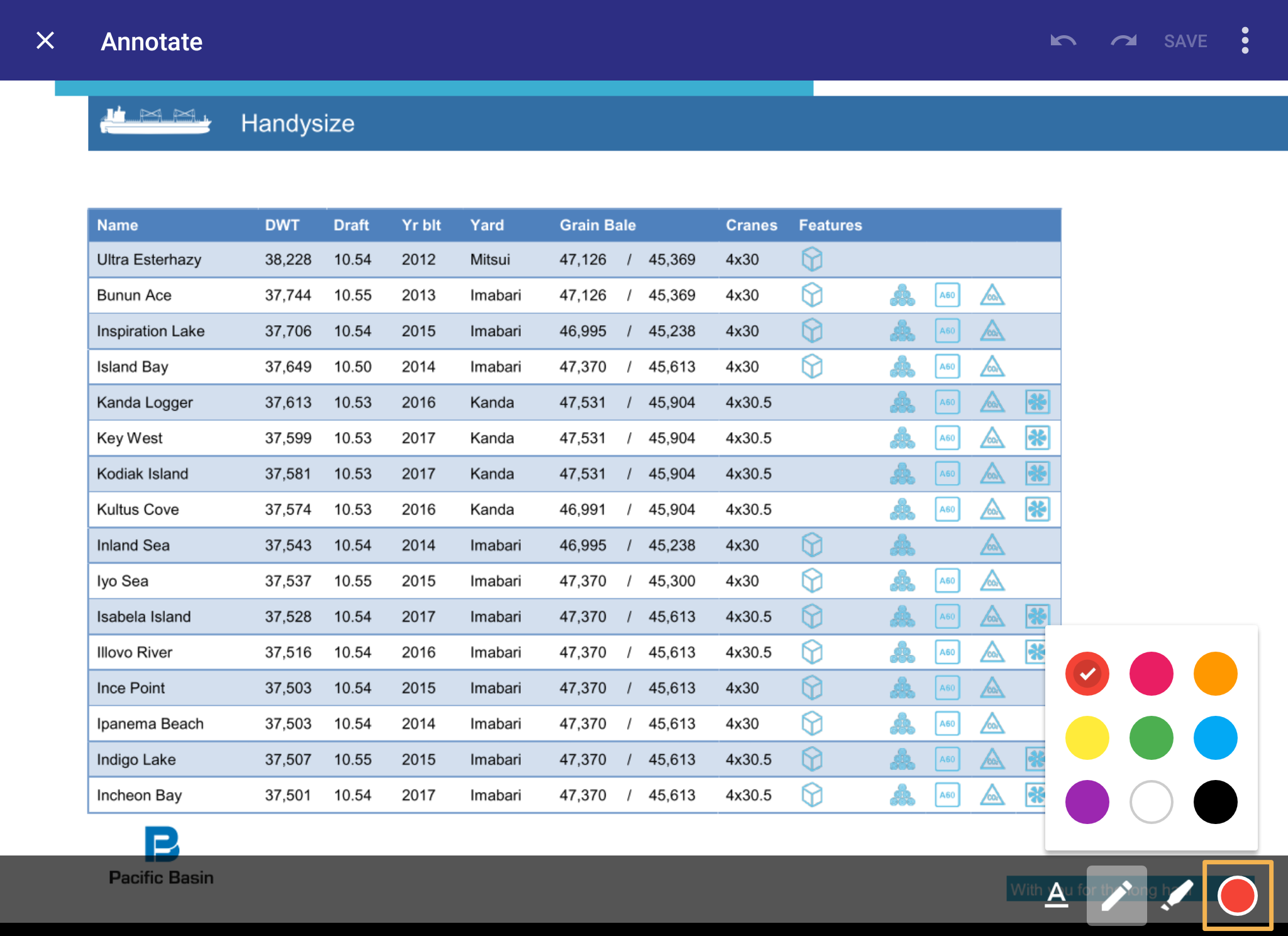
Task: Click draft value 10.50 for Island Bay
Action: [352, 367]
